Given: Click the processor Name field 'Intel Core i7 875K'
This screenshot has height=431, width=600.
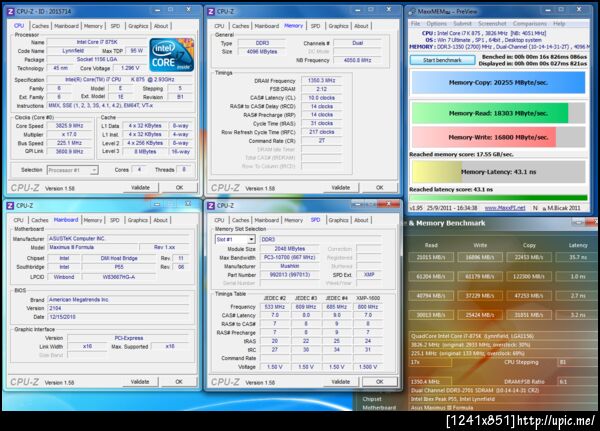Looking at the screenshot, I should click(97, 42).
